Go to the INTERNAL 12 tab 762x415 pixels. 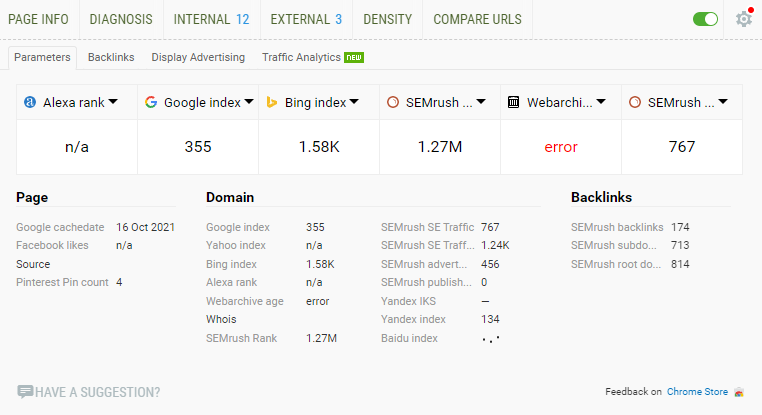click(211, 19)
